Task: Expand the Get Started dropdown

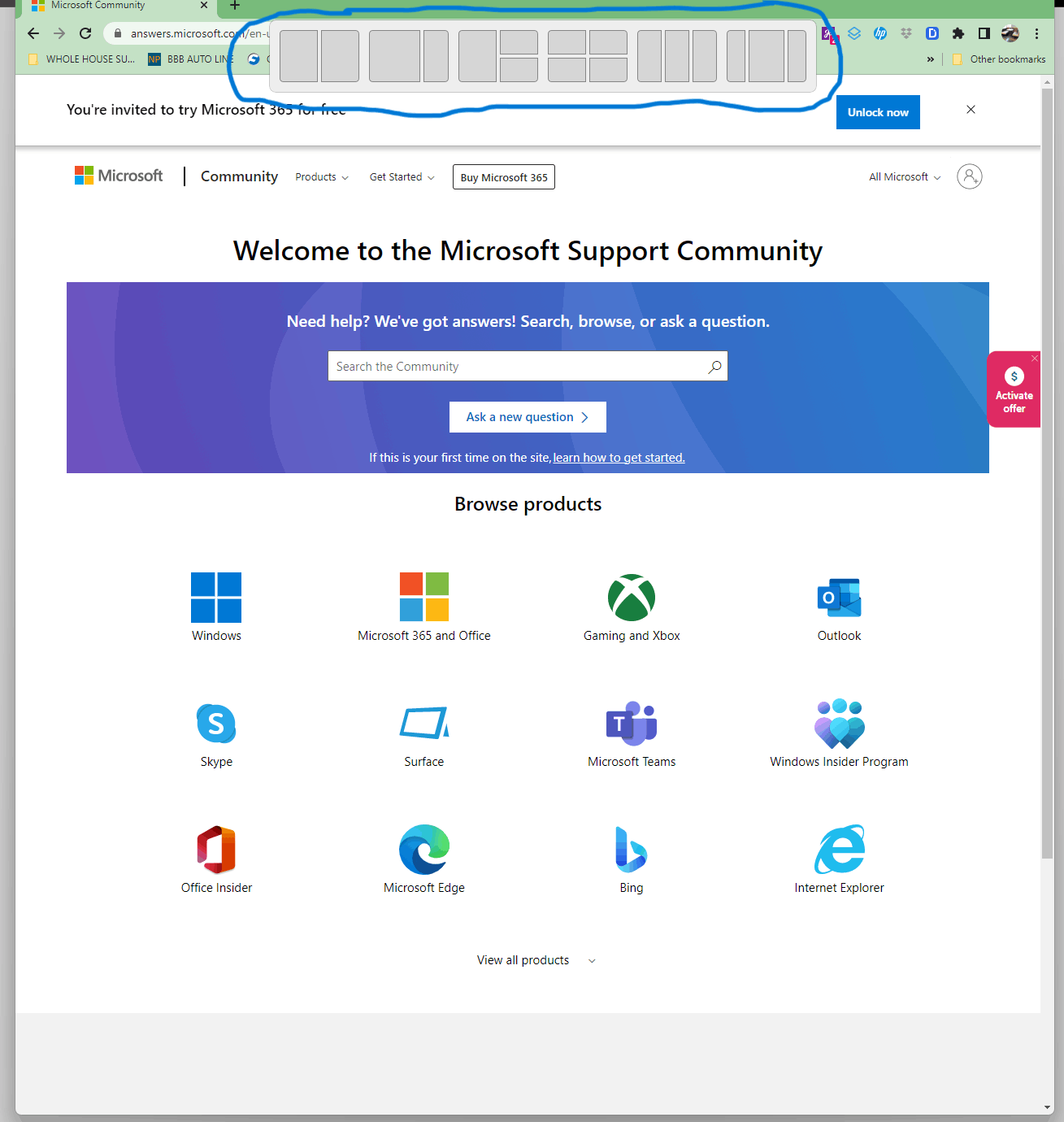Action: pos(402,177)
